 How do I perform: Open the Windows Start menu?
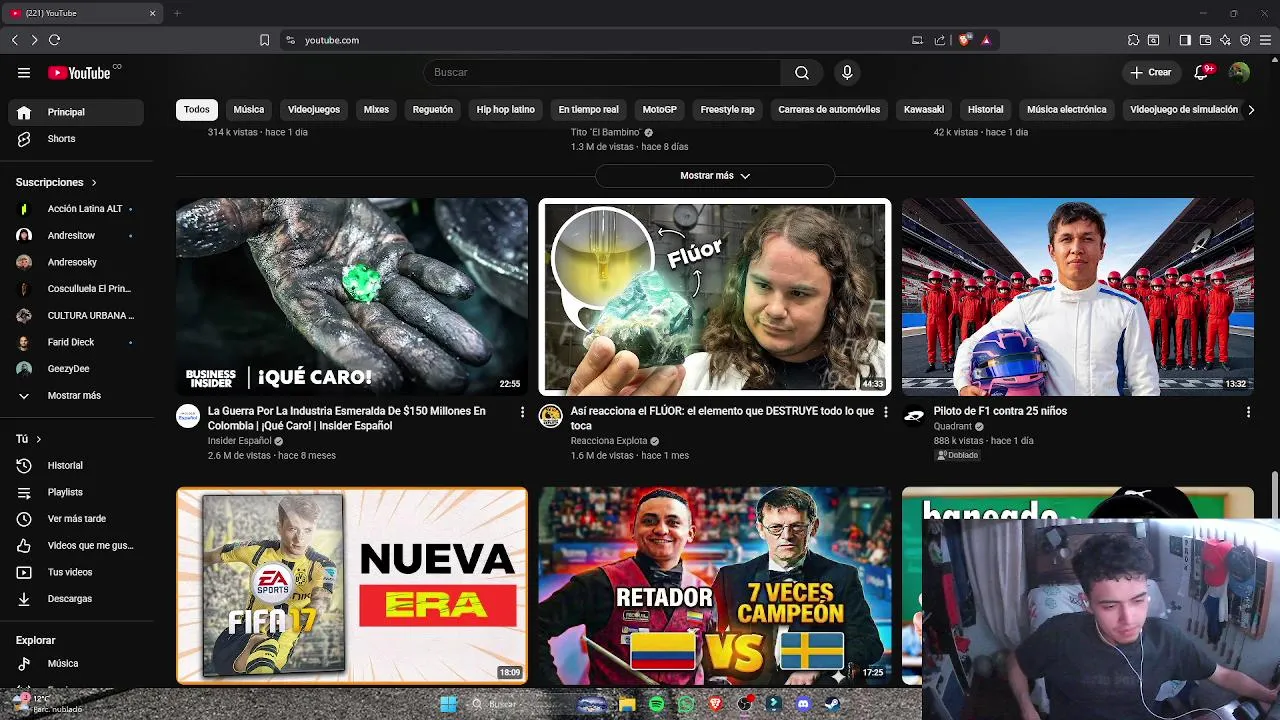tap(448, 704)
